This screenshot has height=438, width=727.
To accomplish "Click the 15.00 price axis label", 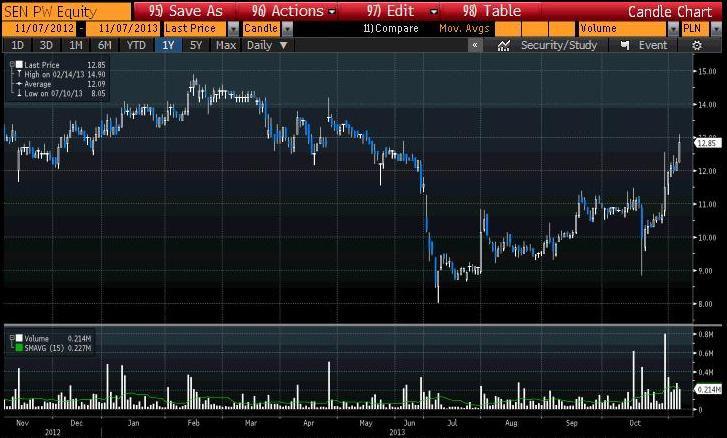I will click(707, 71).
